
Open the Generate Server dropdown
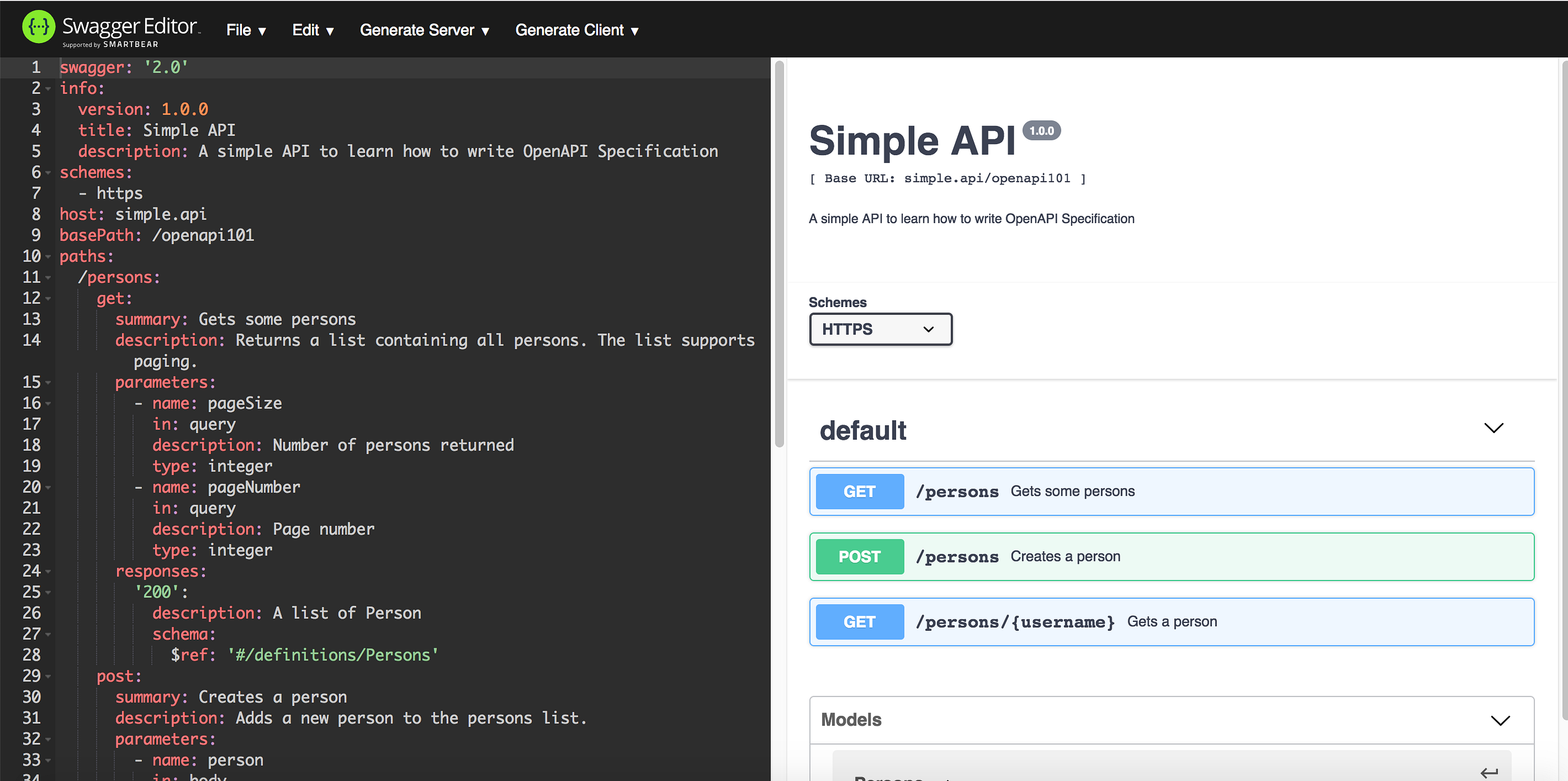424,30
